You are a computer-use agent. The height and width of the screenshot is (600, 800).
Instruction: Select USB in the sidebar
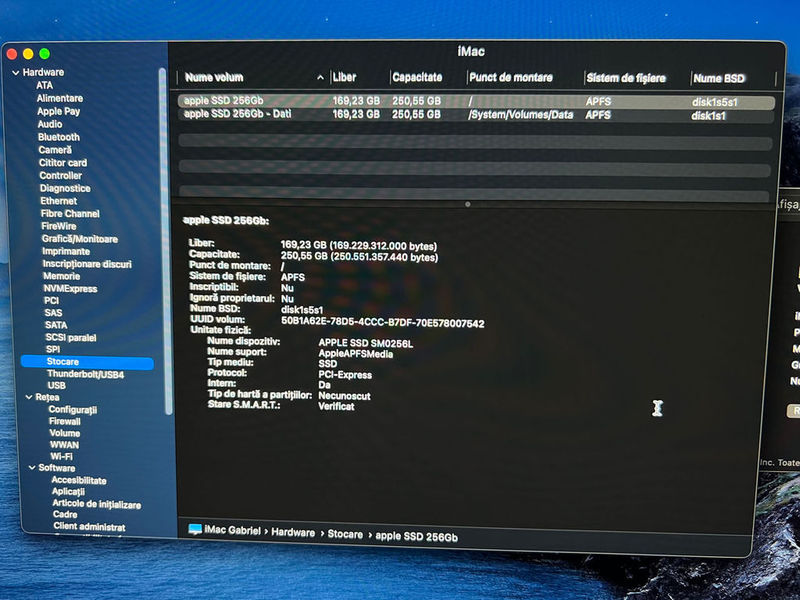(x=56, y=385)
